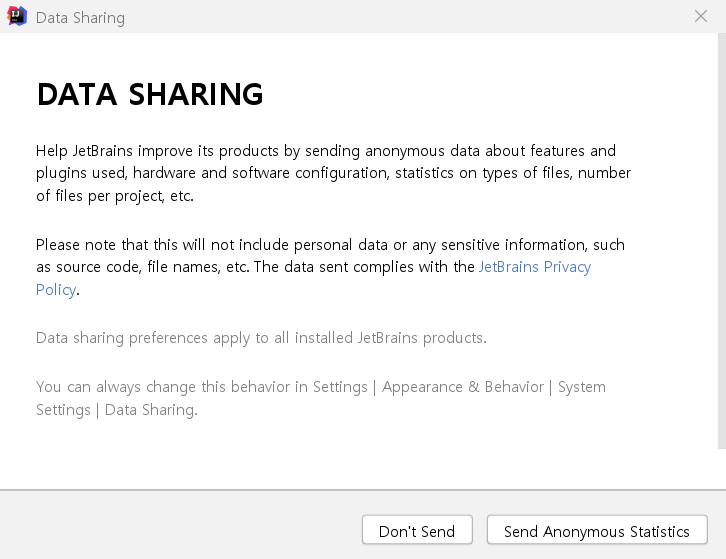Click the IntelliJ IDEA icon in title bar
The height and width of the screenshot is (559, 726).
pyautogui.click(x=17, y=16)
